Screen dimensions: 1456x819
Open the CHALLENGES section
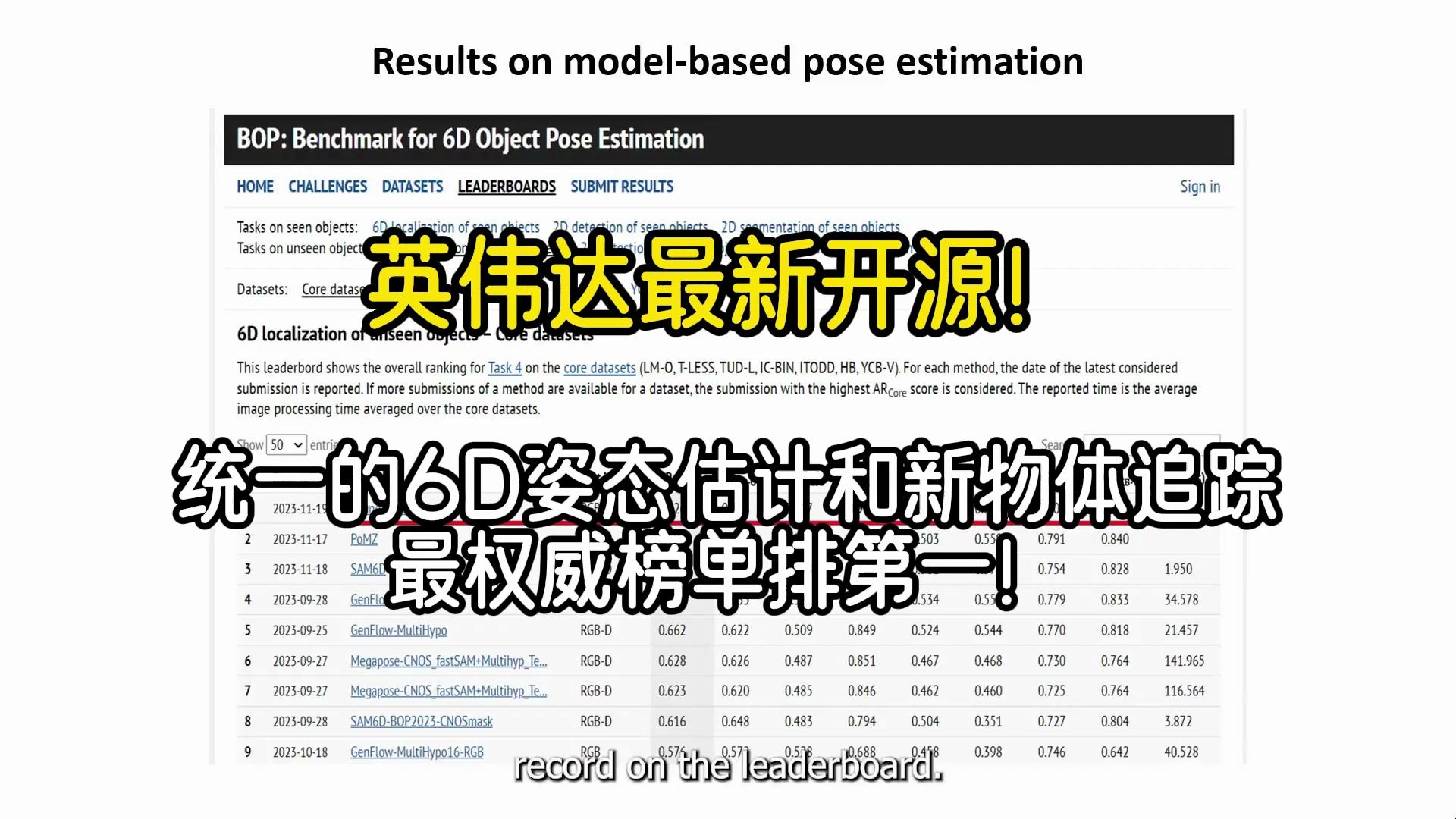tap(328, 186)
